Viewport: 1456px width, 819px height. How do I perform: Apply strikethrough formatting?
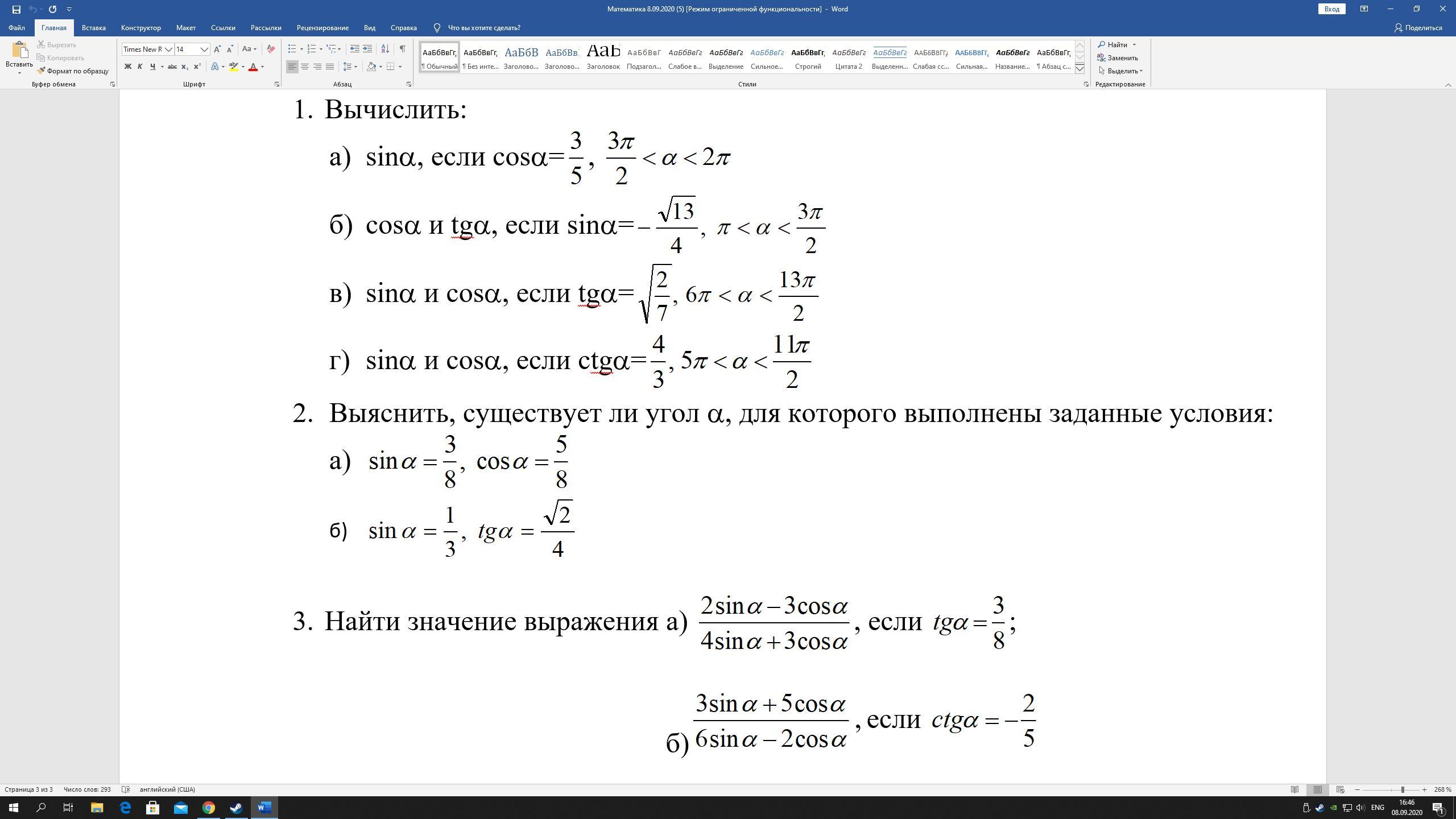tap(172, 67)
